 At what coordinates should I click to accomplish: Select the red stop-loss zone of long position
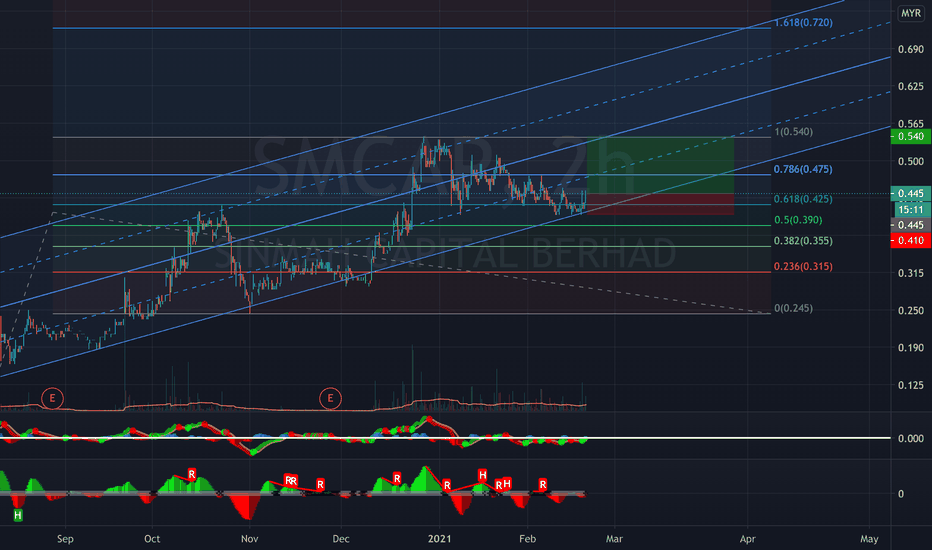tap(660, 205)
